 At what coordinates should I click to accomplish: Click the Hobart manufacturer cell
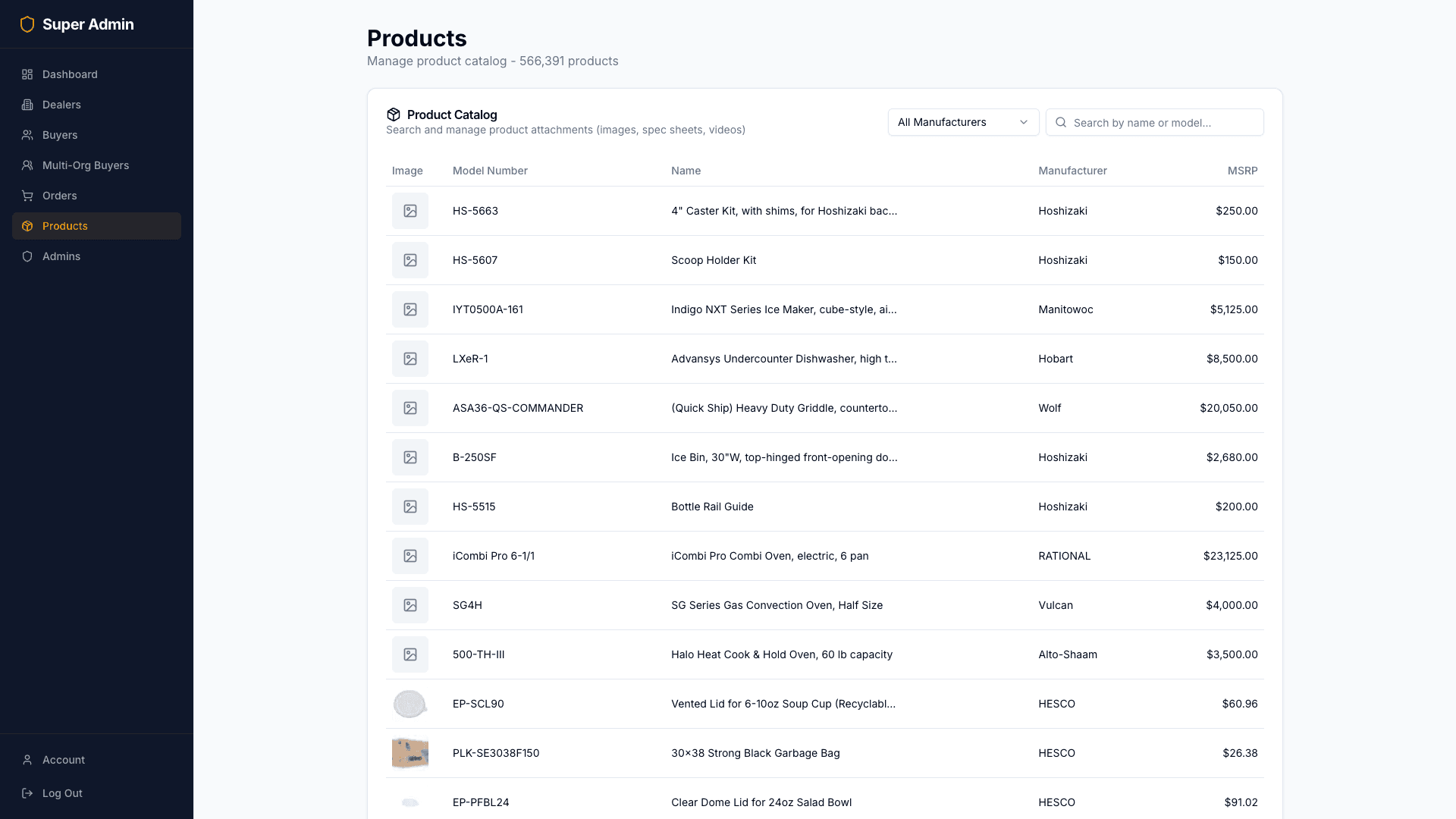tap(1056, 359)
